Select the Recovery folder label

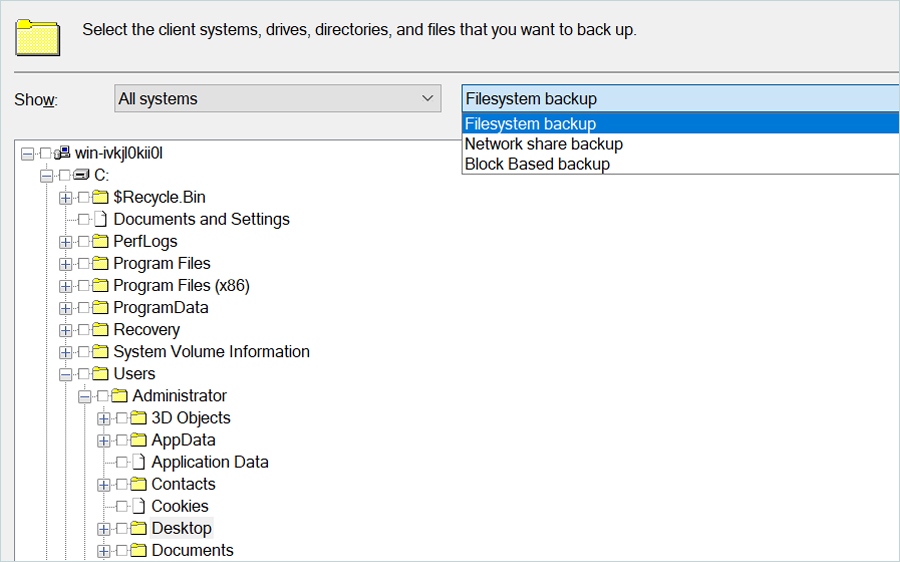[146, 330]
